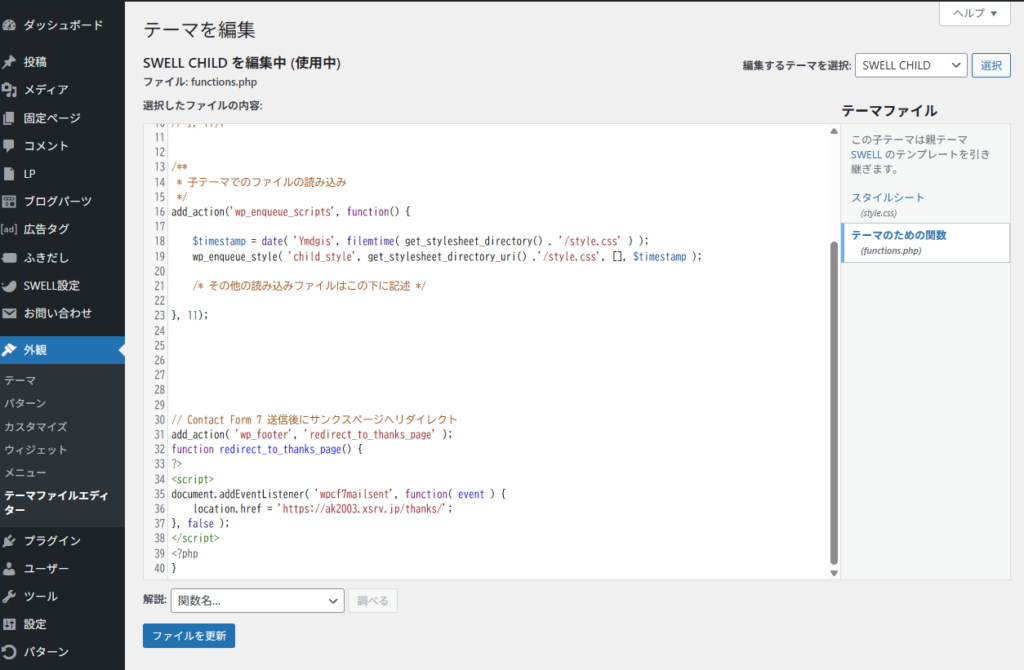Click the 固定ページ pages icon
1024x670 pixels.
point(10,118)
